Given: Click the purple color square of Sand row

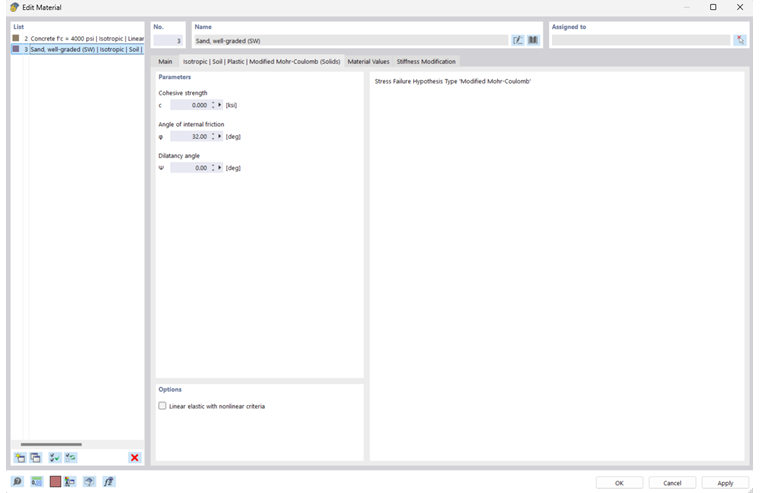Looking at the screenshot, I should point(16,49).
